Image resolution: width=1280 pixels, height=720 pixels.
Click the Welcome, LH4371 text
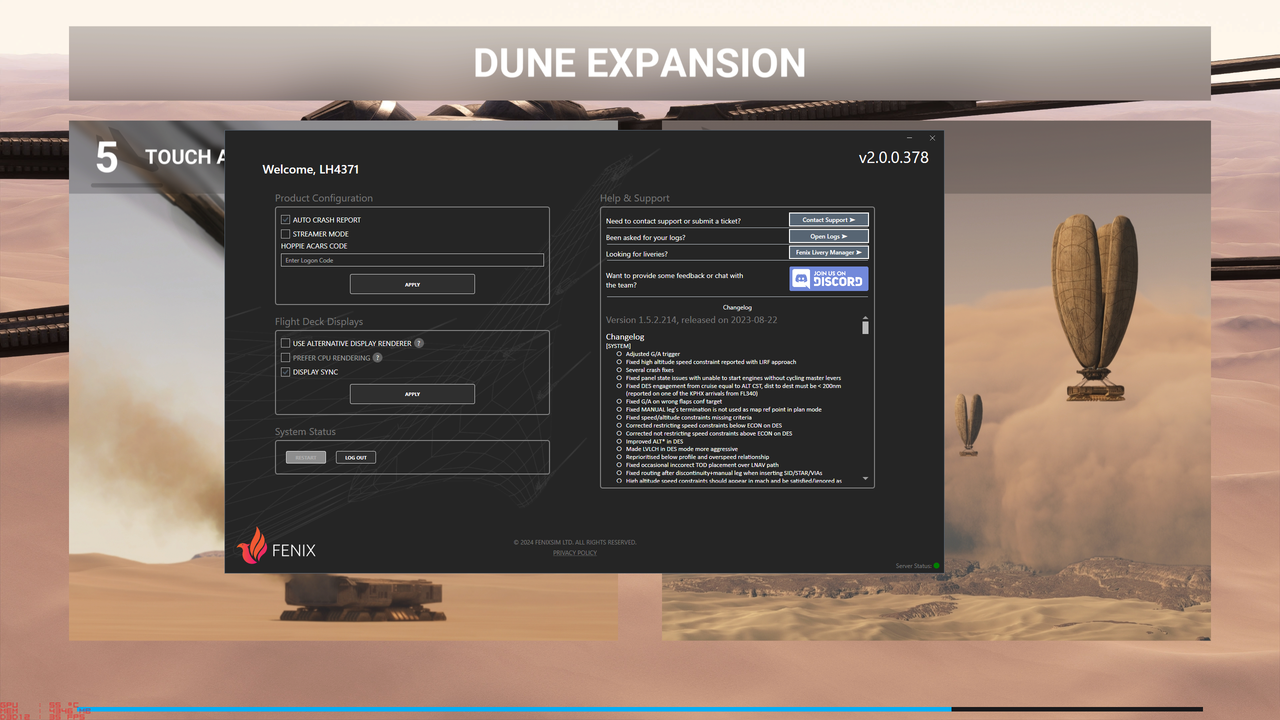click(x=310, y=169)
